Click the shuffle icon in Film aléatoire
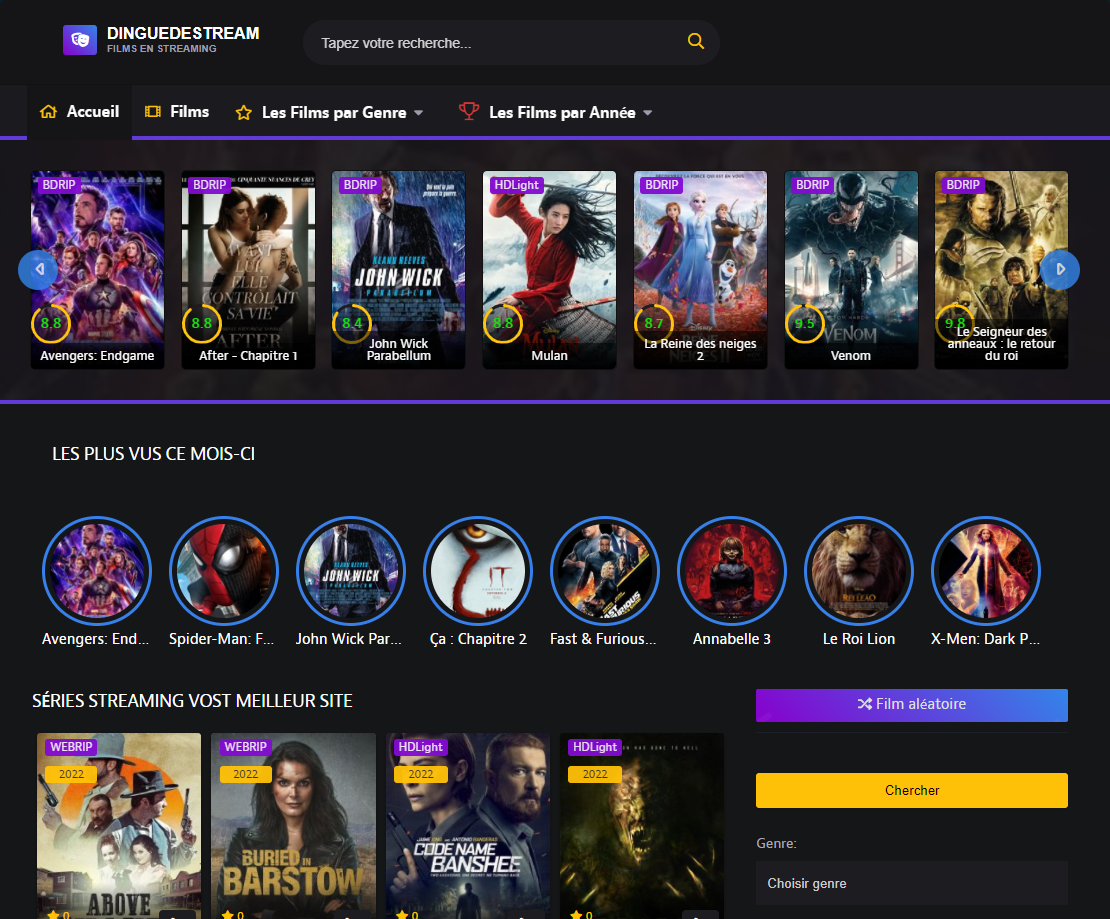Image resolution: width=1110 pixels, height=919 pixels. tap(864, 704)
